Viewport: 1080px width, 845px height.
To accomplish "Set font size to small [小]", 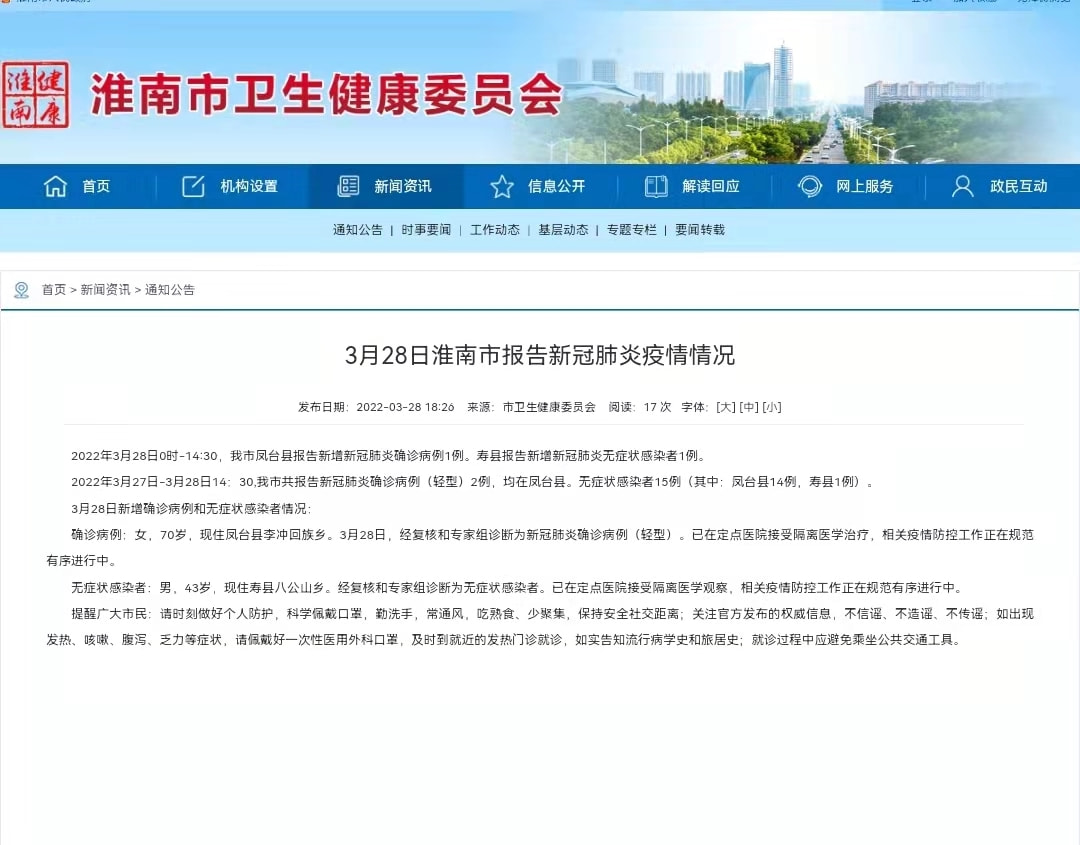I will tap(771, 407).
